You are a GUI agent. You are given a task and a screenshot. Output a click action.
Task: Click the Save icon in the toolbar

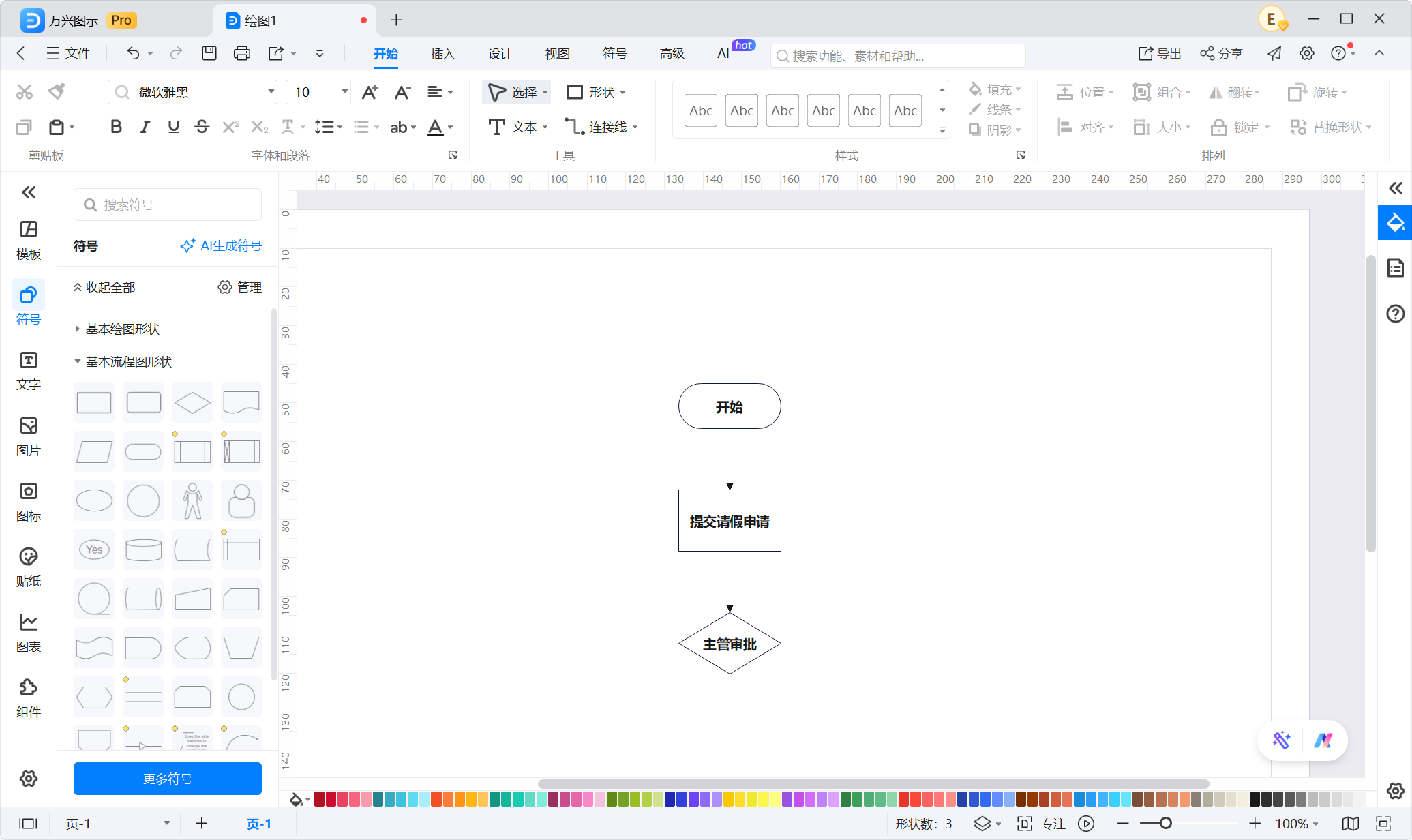[x=209, y=53]
